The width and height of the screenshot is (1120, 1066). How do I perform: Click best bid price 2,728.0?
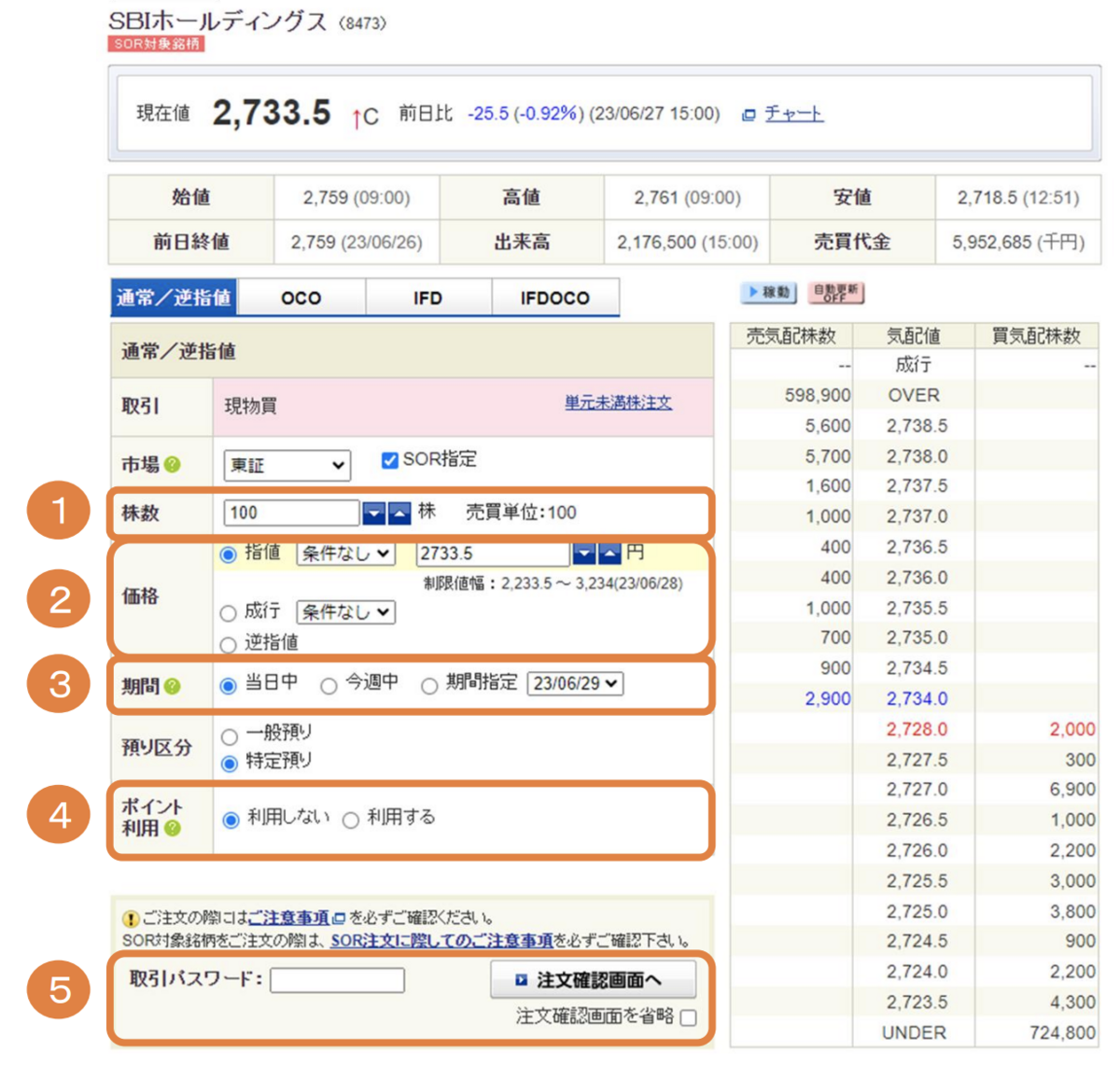click(x=917, y=729)
